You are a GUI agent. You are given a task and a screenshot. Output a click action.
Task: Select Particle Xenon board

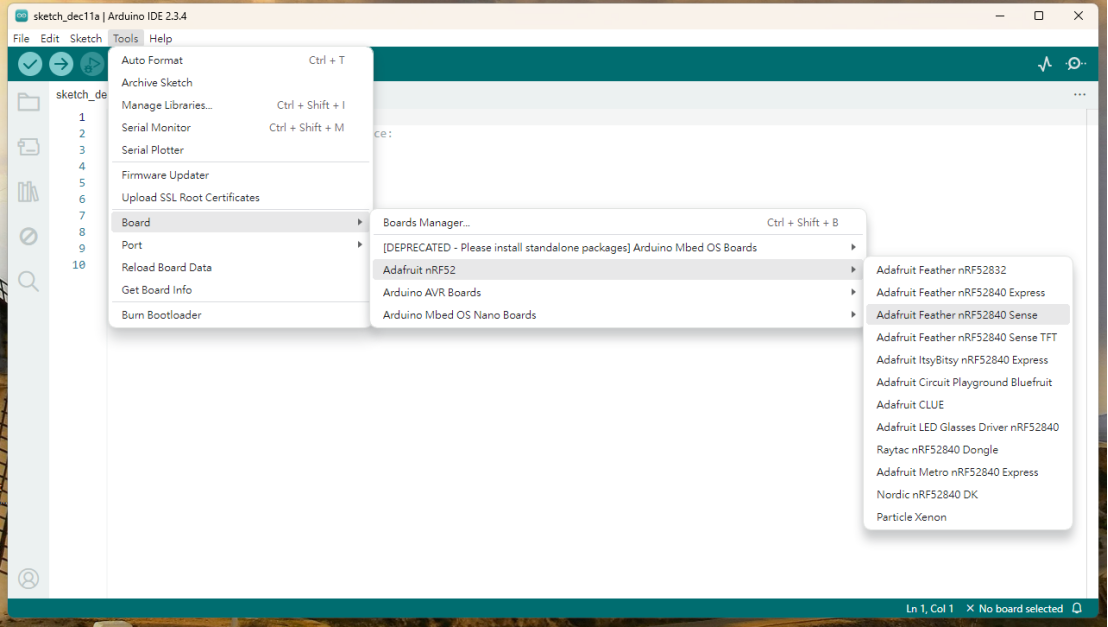tap(968, 517)
